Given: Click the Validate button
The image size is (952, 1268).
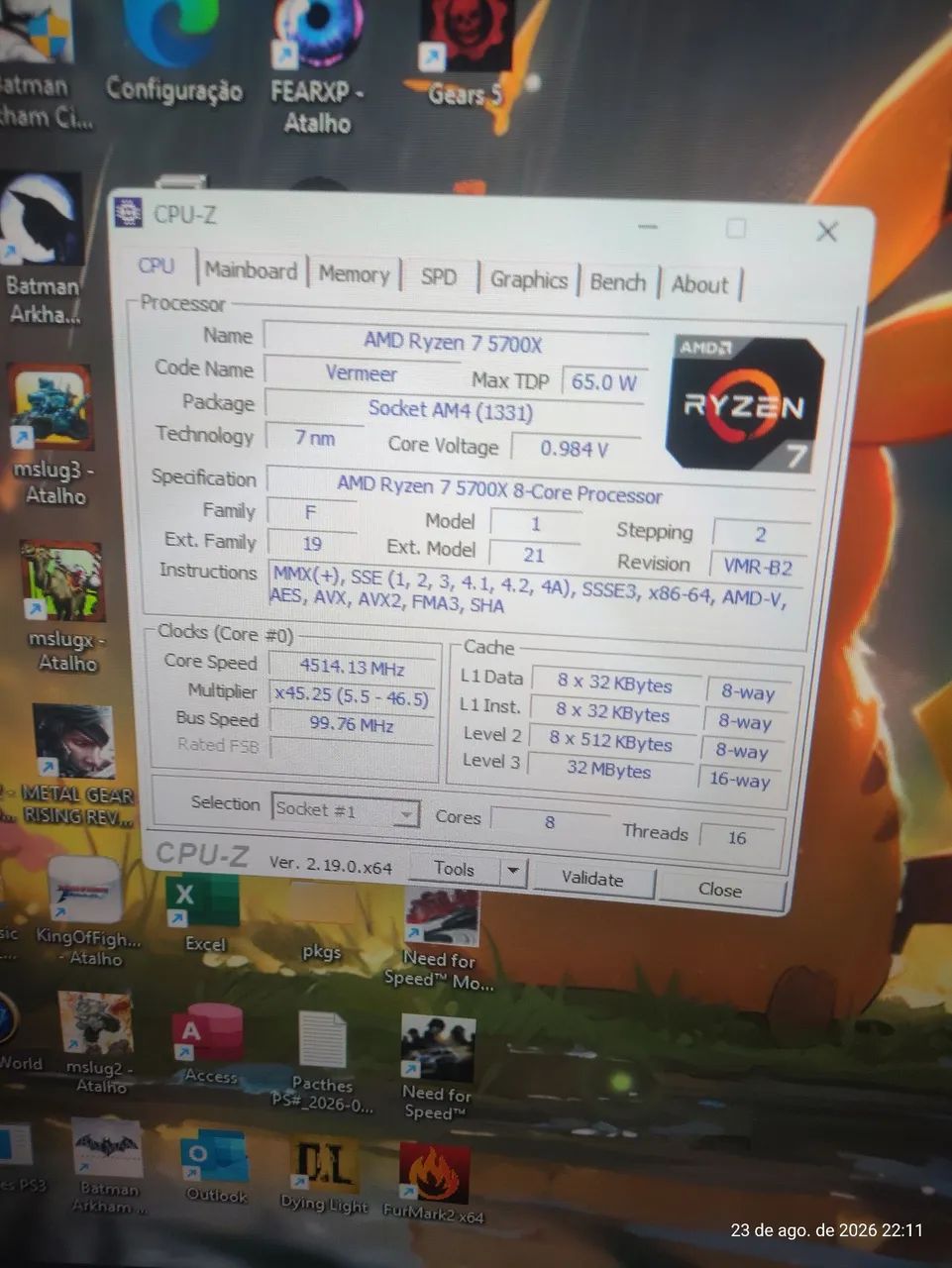Looking at the screenshot, I should (x=592, y=879).
